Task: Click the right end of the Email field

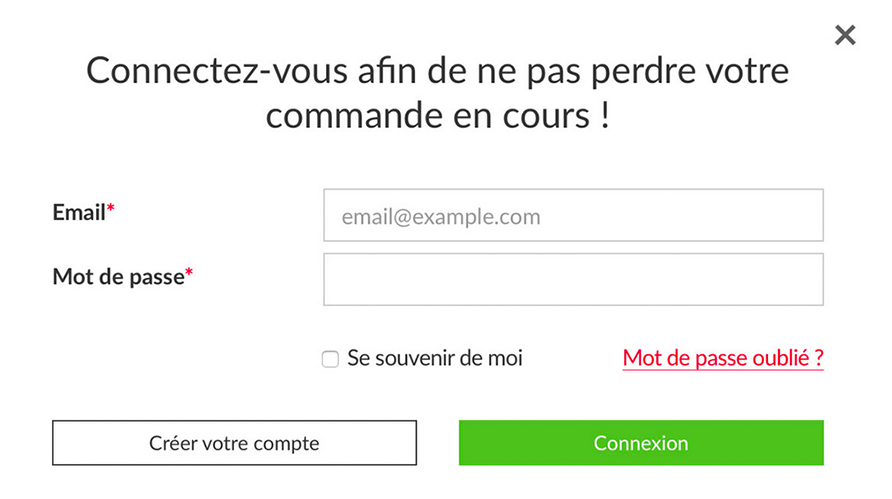Action: click(805, 216)
